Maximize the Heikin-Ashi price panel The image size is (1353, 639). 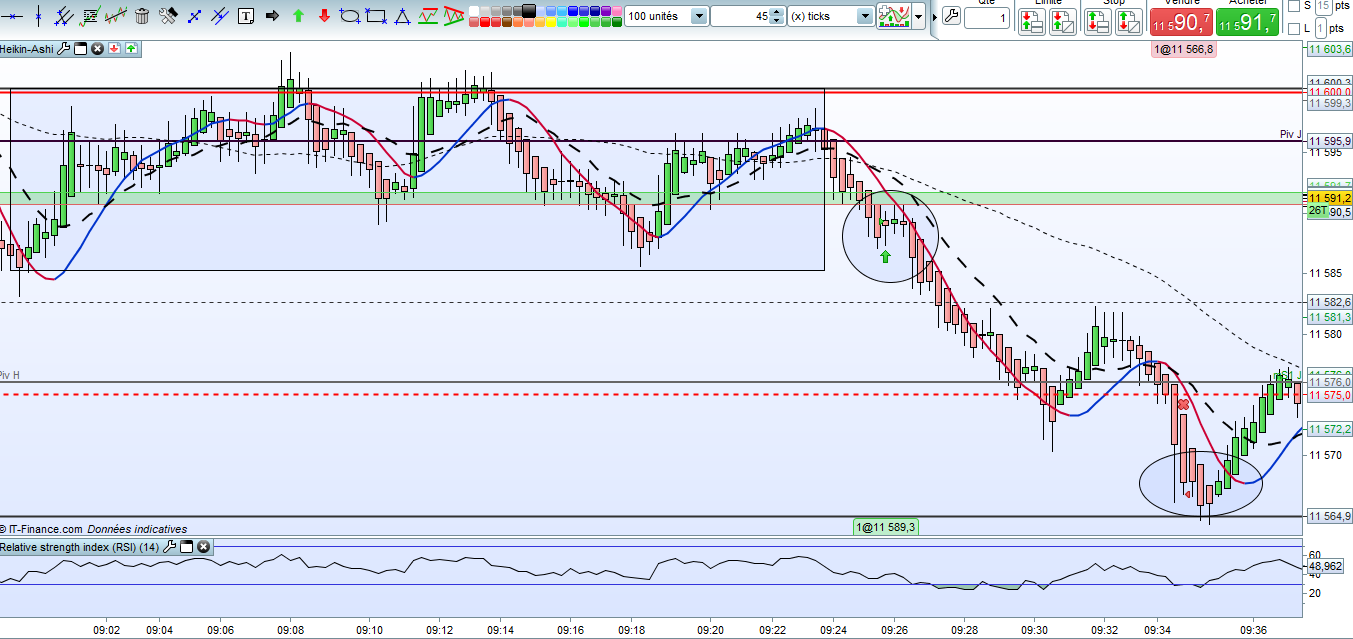point(80,48)
